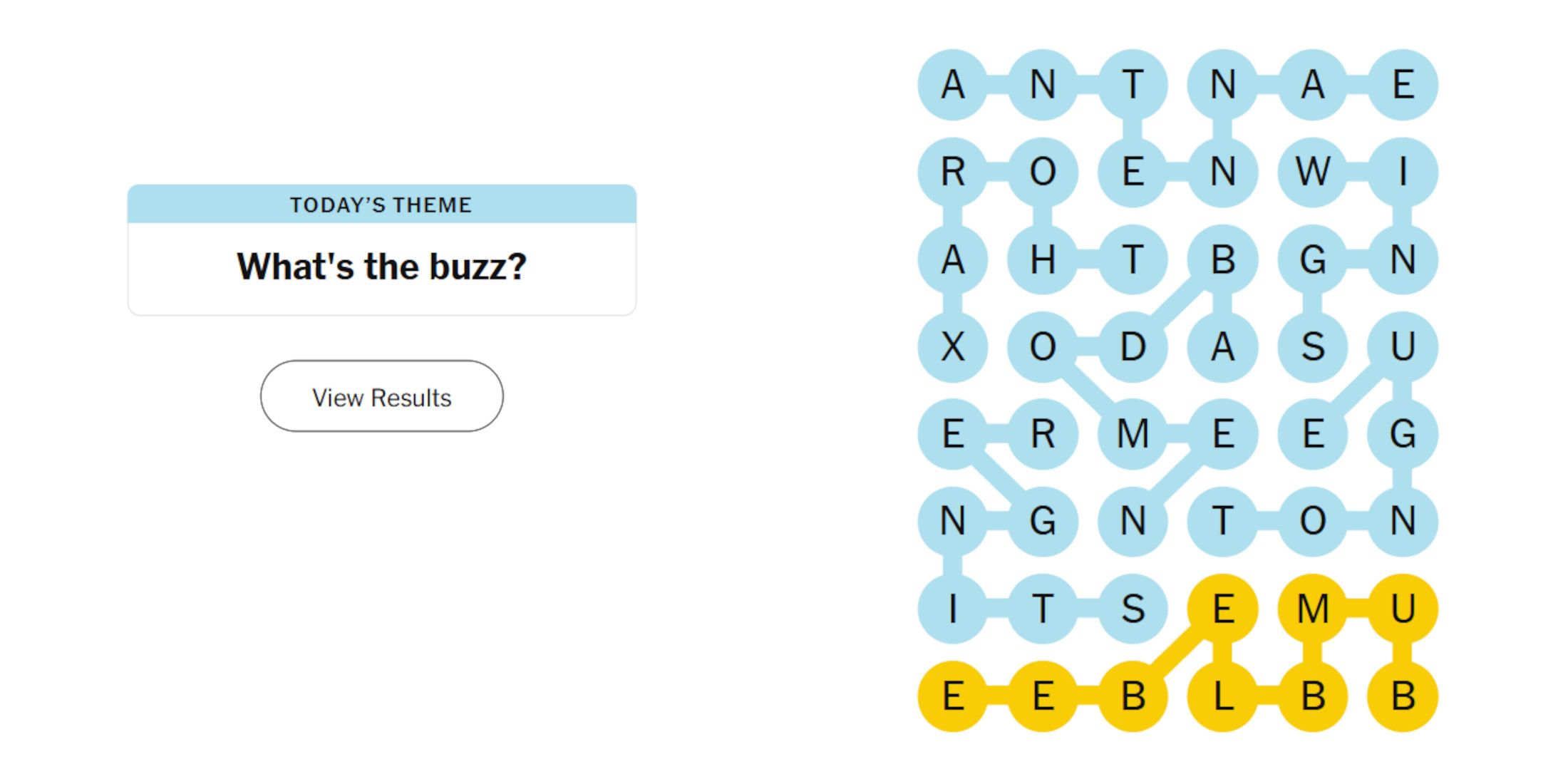
Task: Select the blue U tile
Action: 1403,347
